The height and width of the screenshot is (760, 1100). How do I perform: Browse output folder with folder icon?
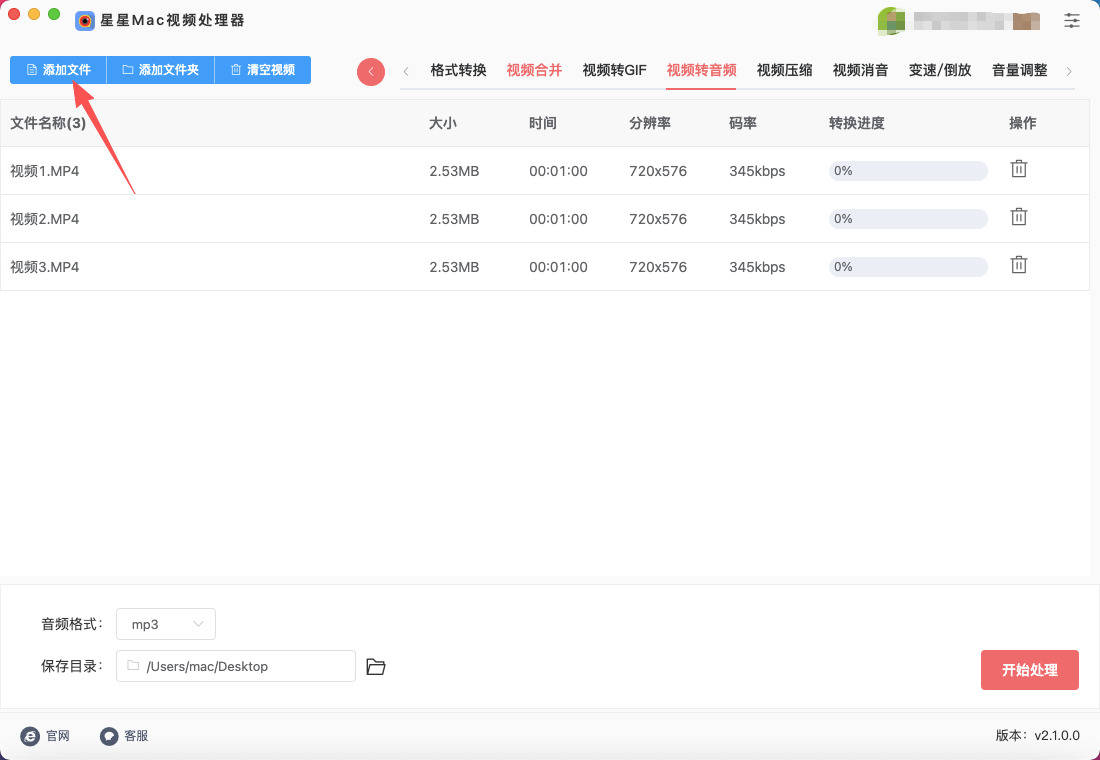pos(376,667)
